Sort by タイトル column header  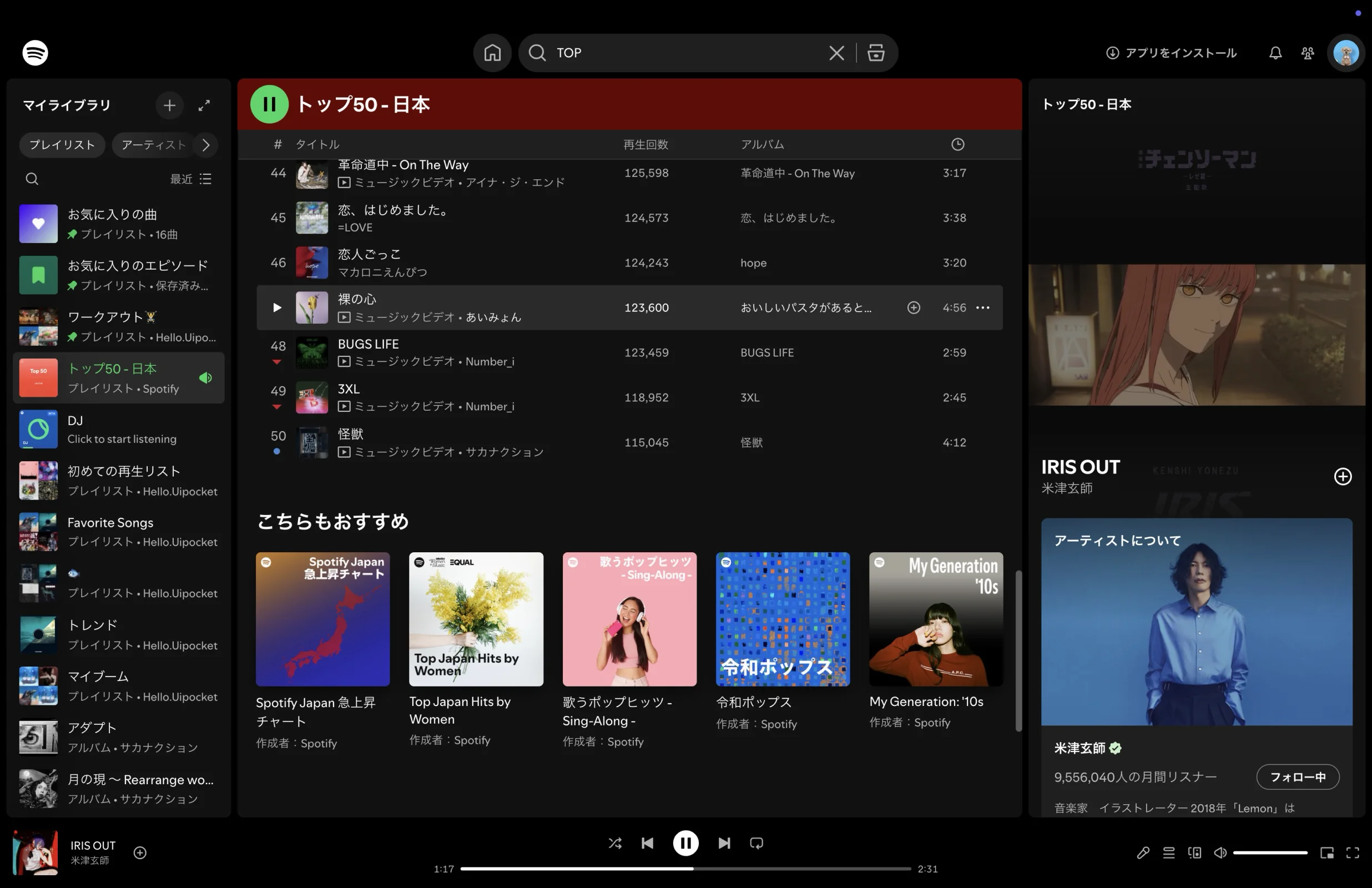[317, 144]
